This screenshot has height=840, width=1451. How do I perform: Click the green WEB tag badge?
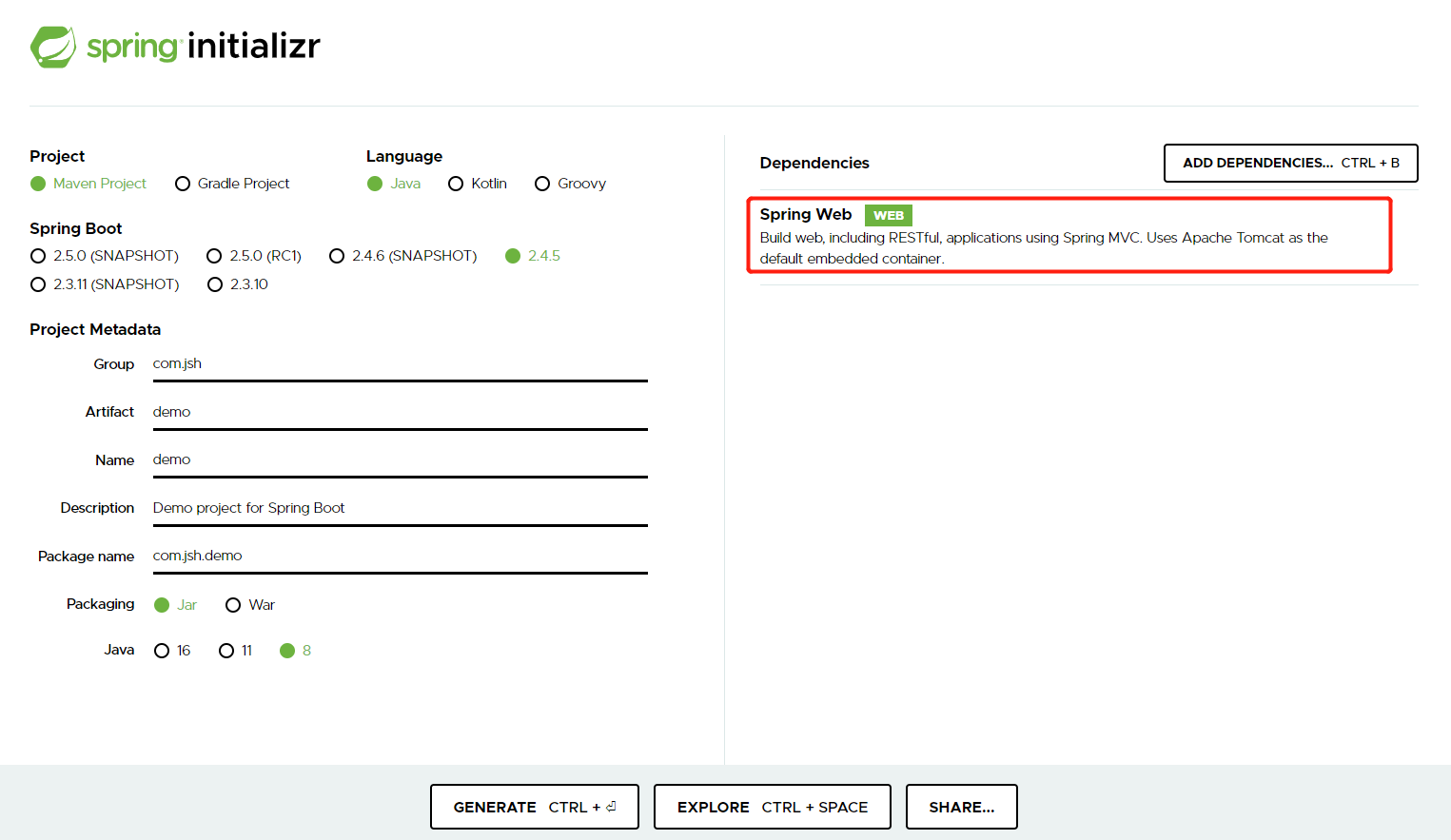(x=889, y=216)
